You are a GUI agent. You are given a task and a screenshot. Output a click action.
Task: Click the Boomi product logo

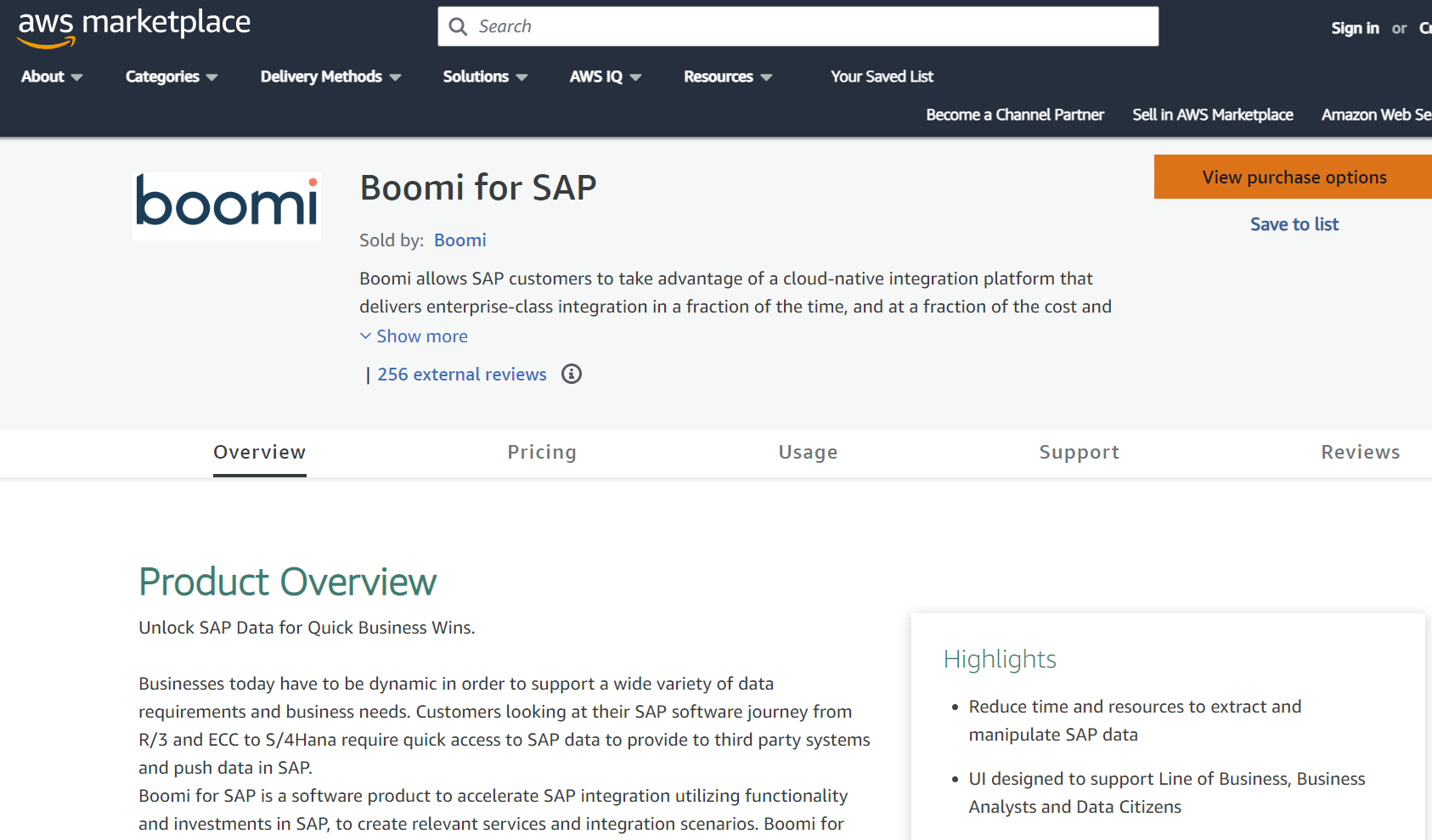click(x=226, y=206)
